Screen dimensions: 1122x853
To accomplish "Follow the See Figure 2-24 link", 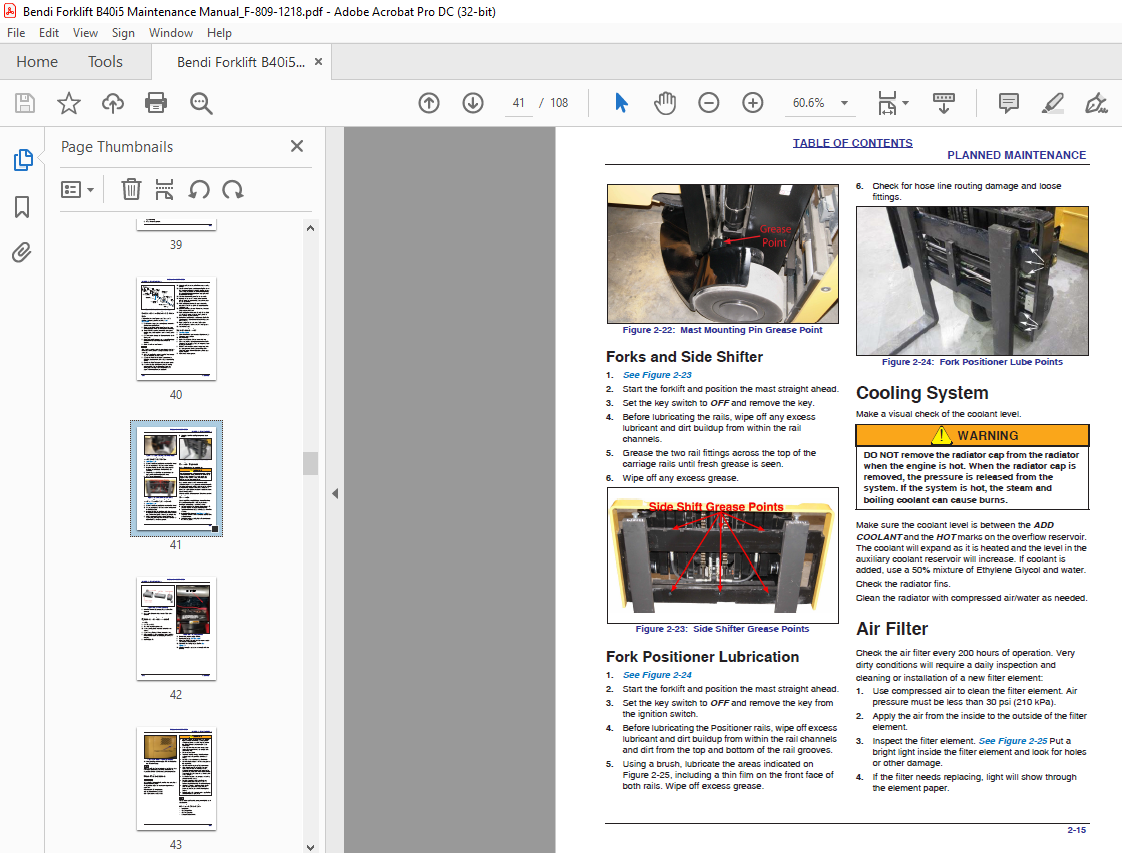I will tap(657, 675).
